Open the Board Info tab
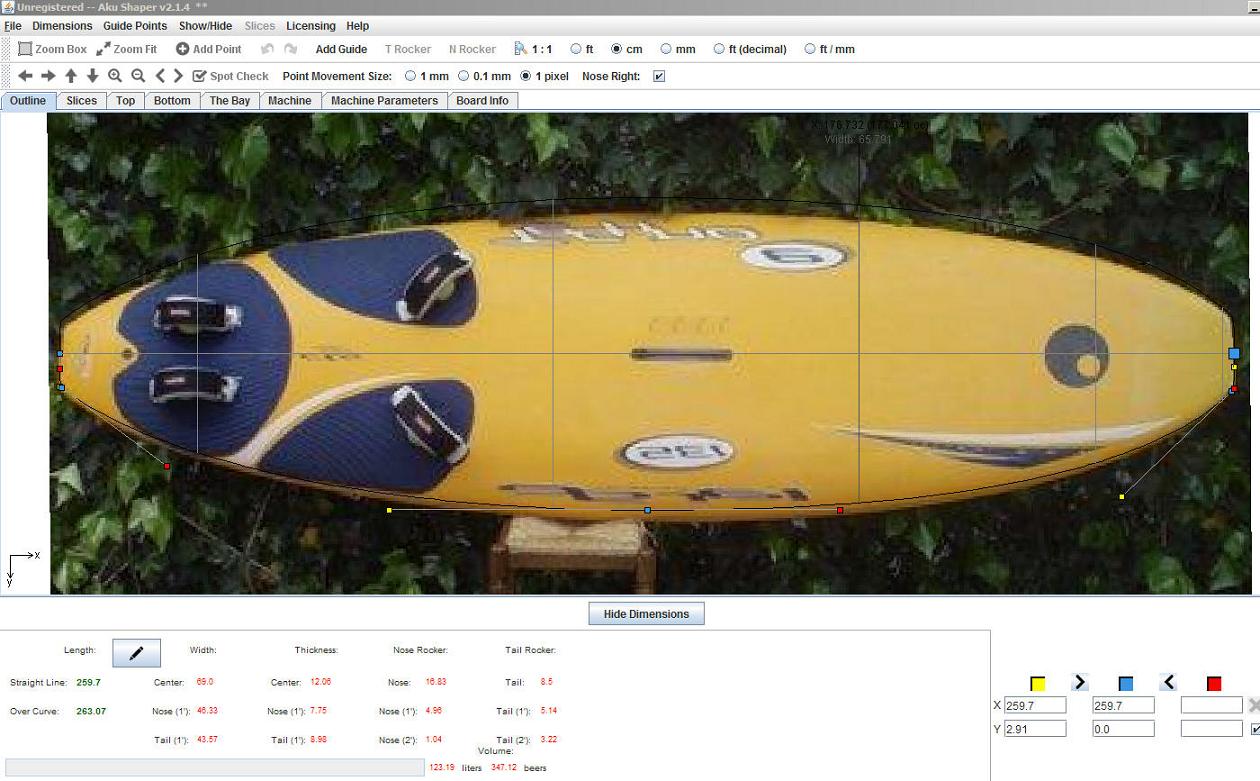 [482, 101]
